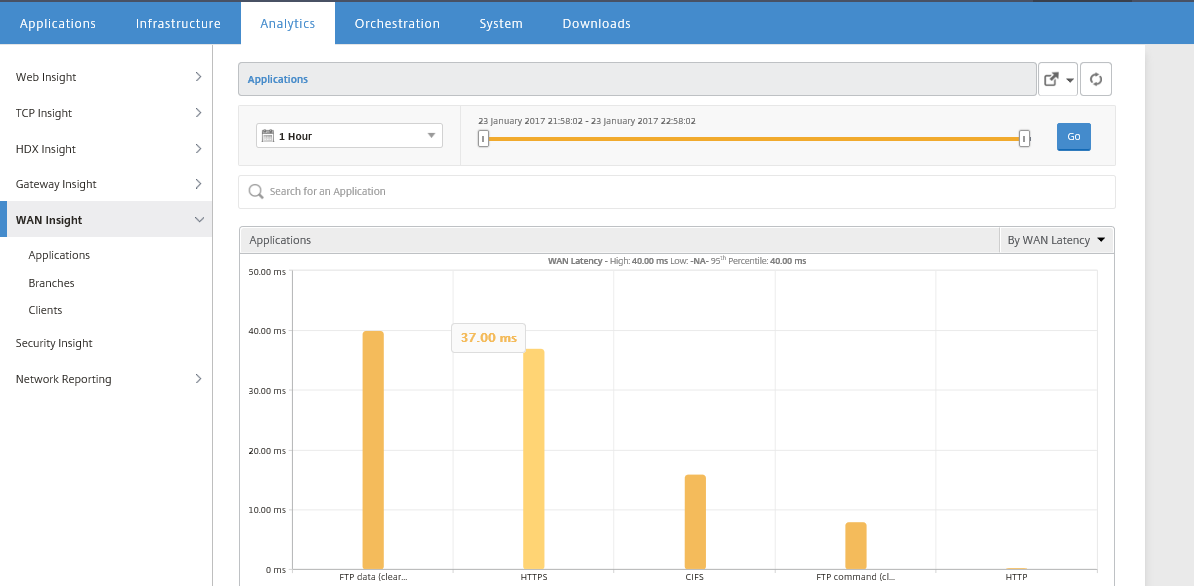
Task: Refresh the Applications view
Action: click(x=1096, y=79)
